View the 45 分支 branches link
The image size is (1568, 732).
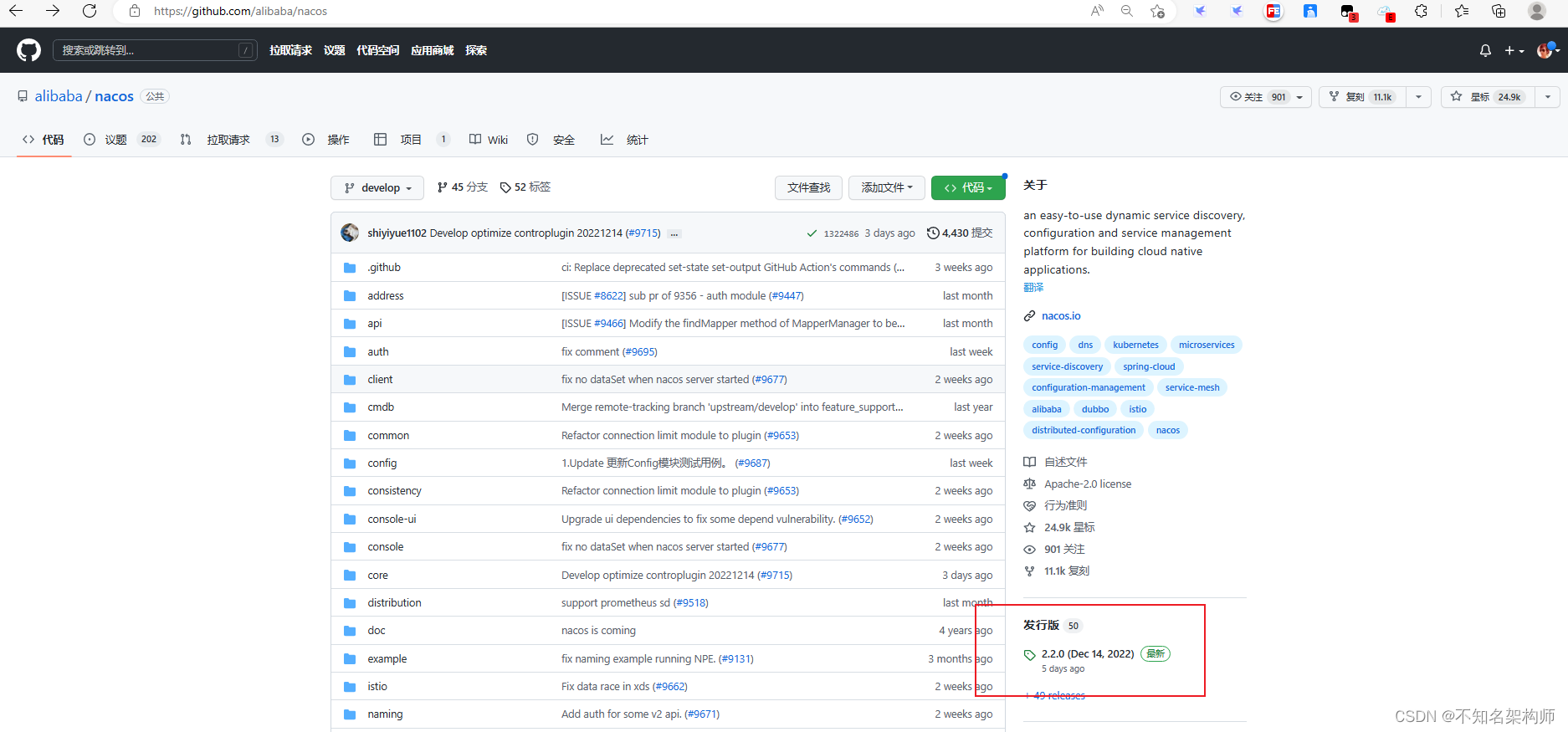click(x=463, y=187)
